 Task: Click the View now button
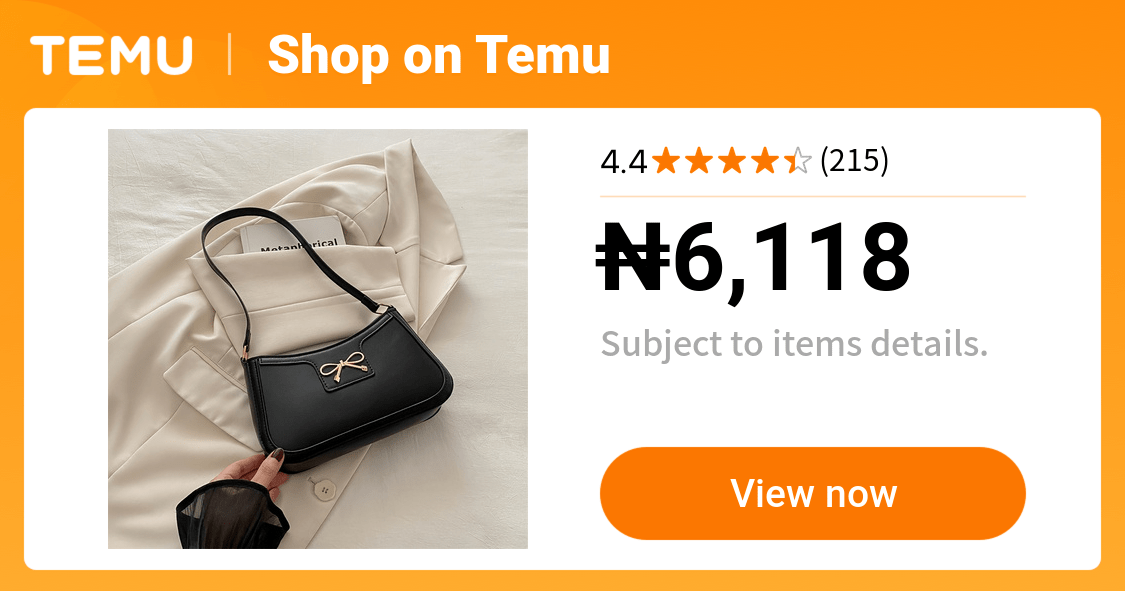[813, 493]
